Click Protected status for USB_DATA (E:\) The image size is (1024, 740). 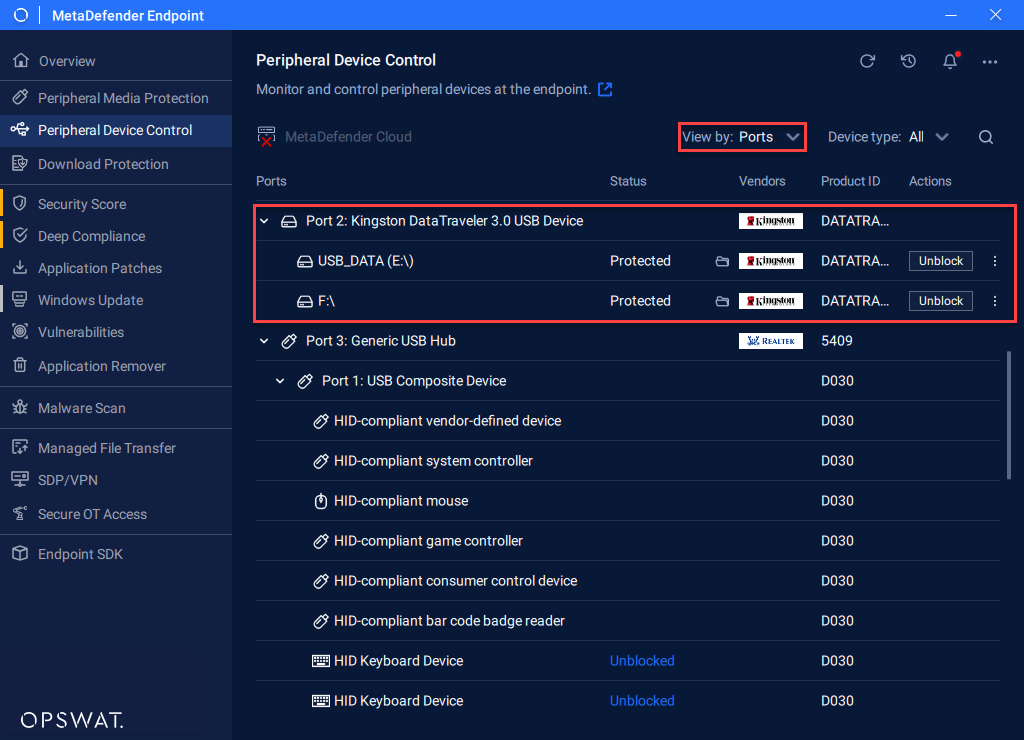pyautogui.click(x=640, y=261)
